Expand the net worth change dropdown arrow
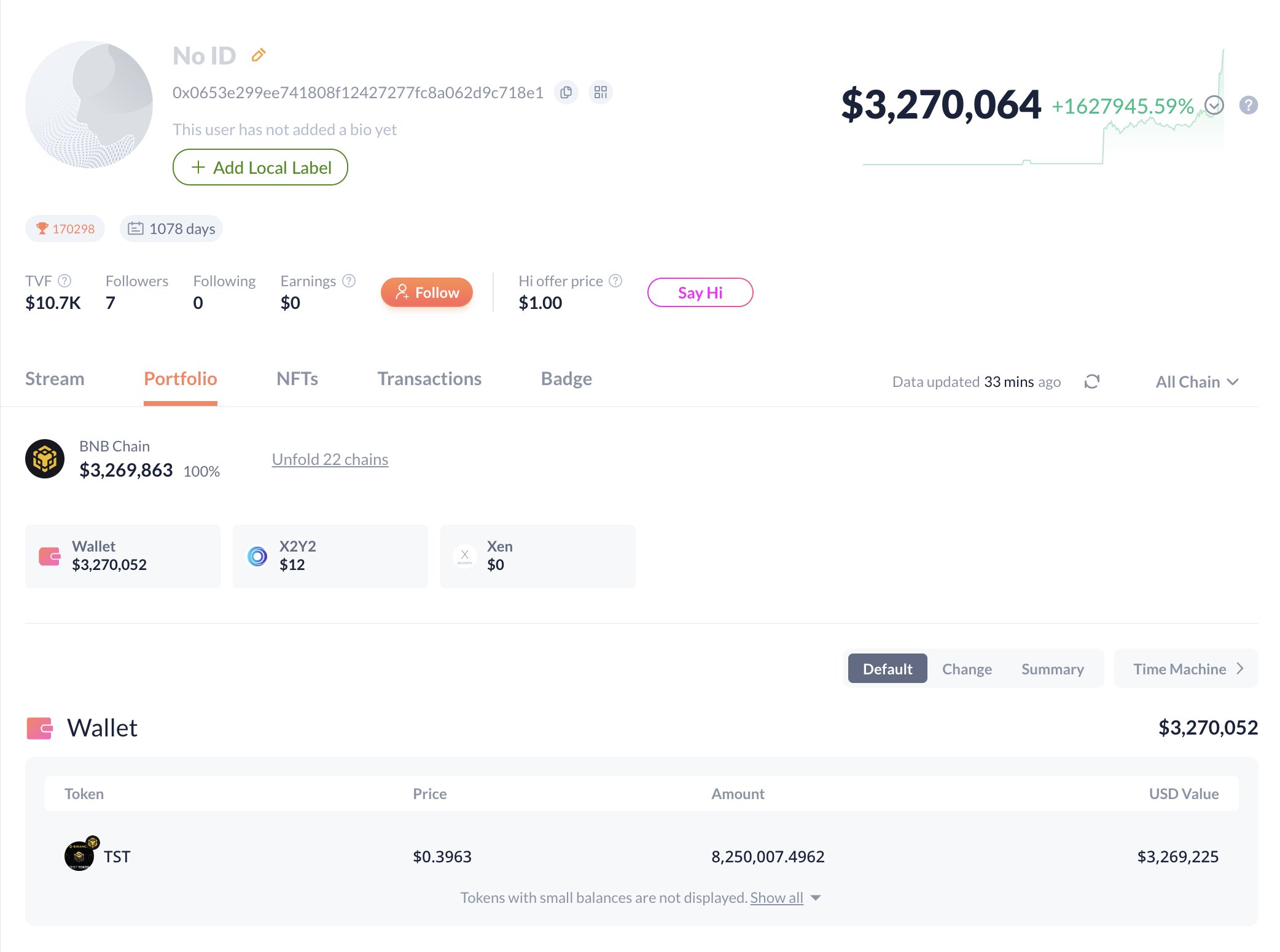The image size is (1280, 952). click(1214, 106)
